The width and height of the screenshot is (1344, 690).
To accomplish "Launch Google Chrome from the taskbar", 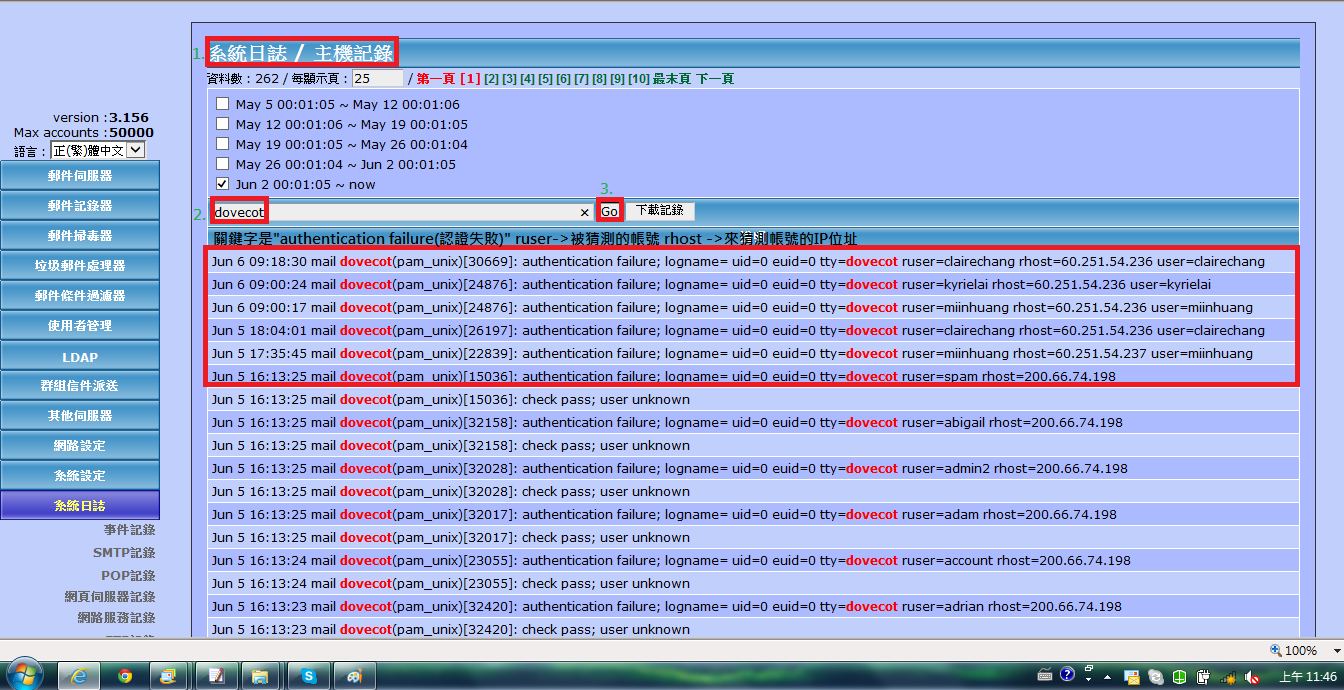I will coord(125,675).
